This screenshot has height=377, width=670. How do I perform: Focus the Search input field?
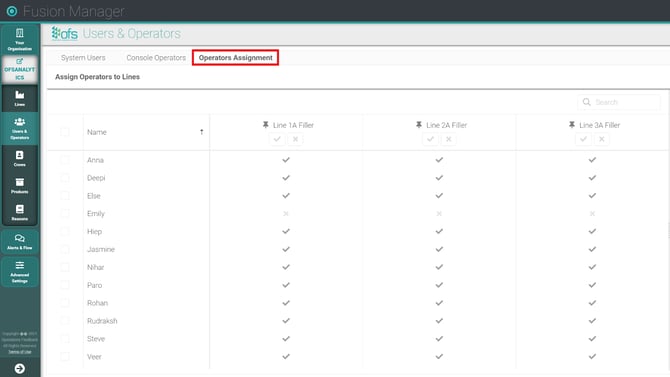[x=619, y=102]
